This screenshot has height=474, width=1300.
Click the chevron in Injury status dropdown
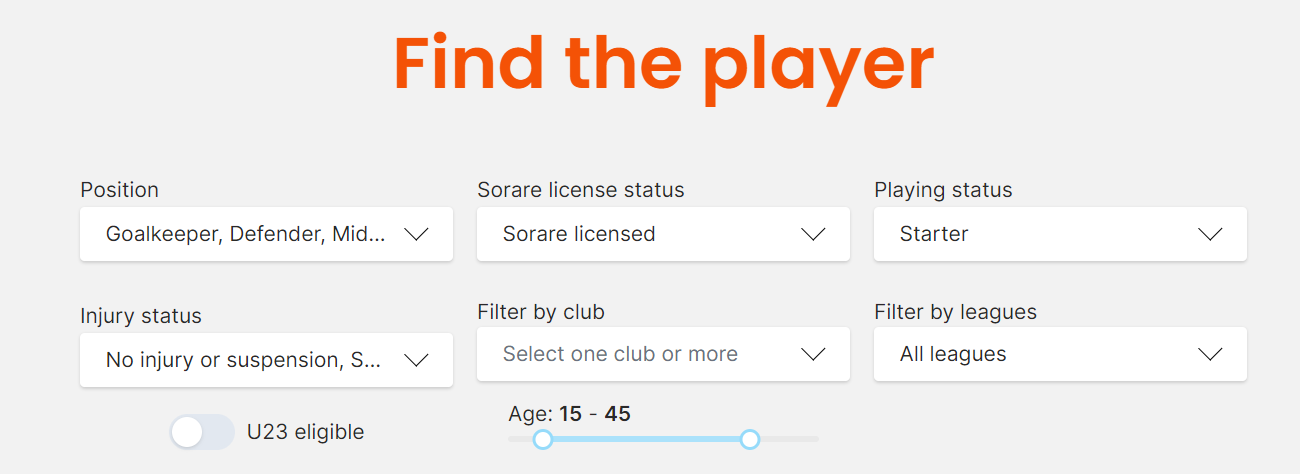tap(416, 360)
